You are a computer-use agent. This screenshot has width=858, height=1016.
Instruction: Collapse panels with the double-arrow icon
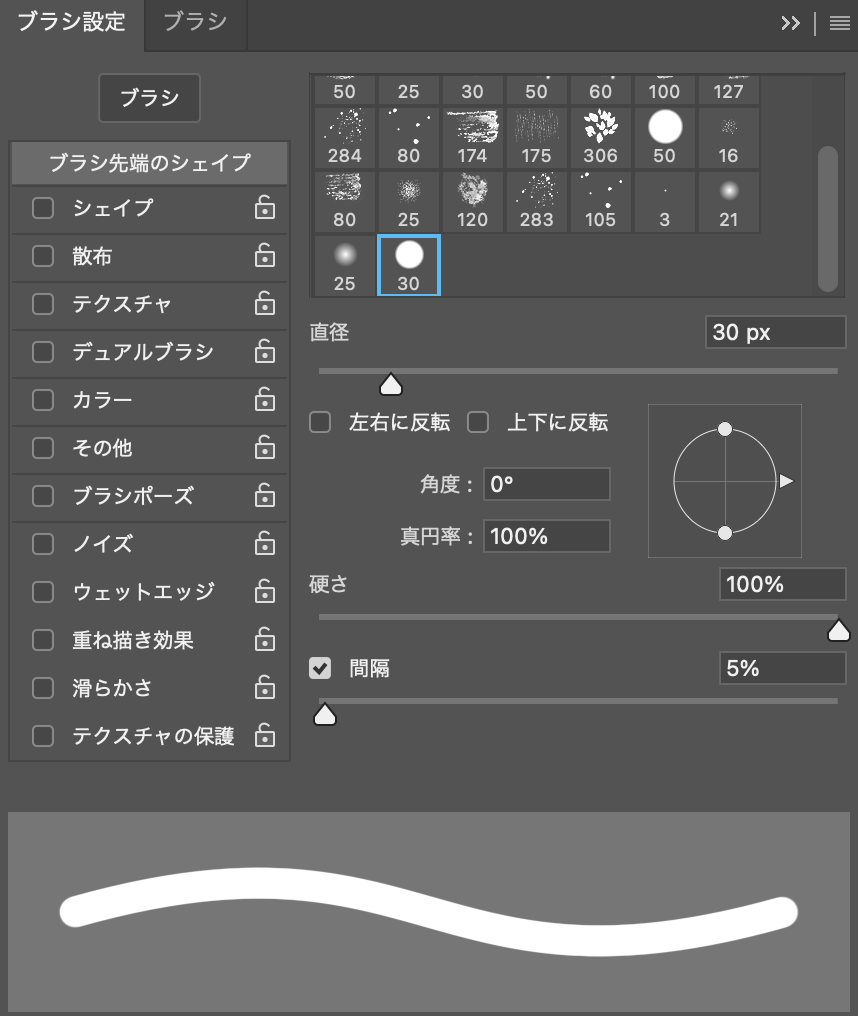click(790, 24)
